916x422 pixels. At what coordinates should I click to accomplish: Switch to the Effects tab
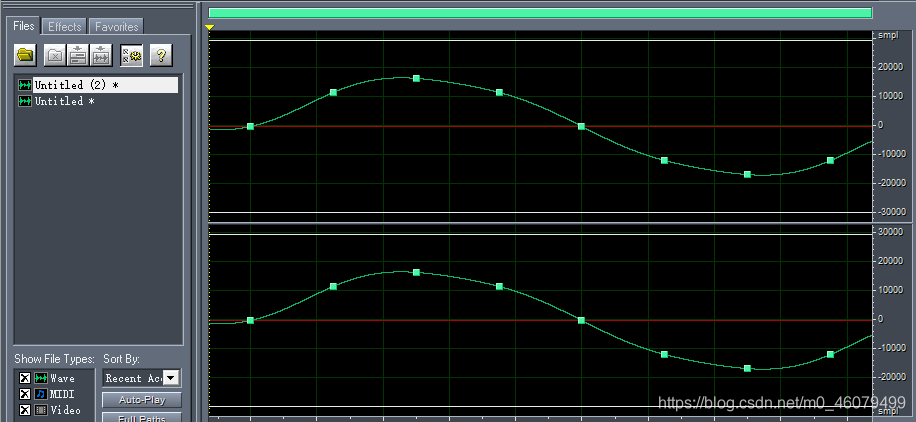coord(64,26)
